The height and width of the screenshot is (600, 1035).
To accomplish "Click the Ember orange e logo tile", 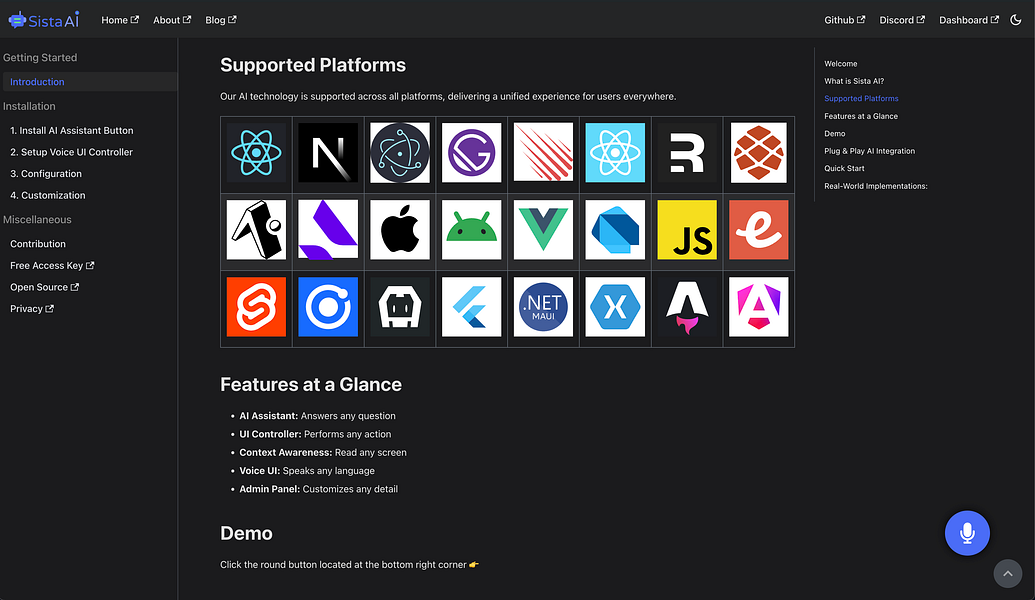I will 758,230.
